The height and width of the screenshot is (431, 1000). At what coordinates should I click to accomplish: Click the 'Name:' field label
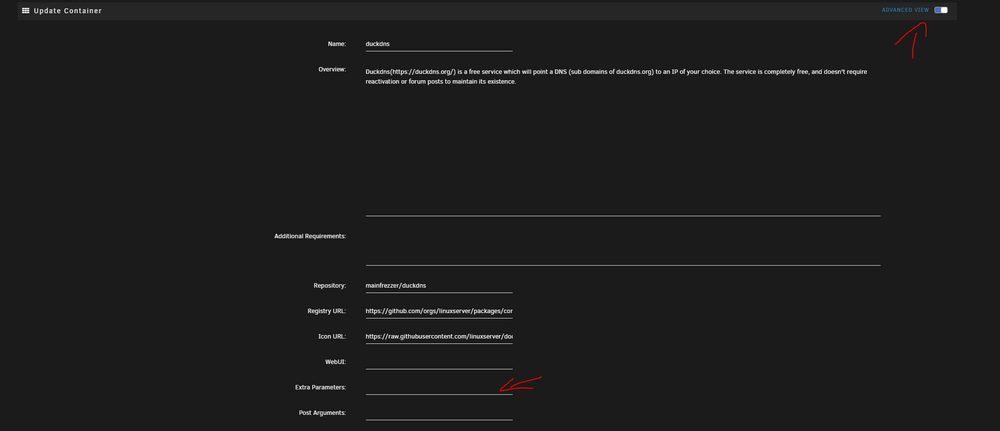337,44
